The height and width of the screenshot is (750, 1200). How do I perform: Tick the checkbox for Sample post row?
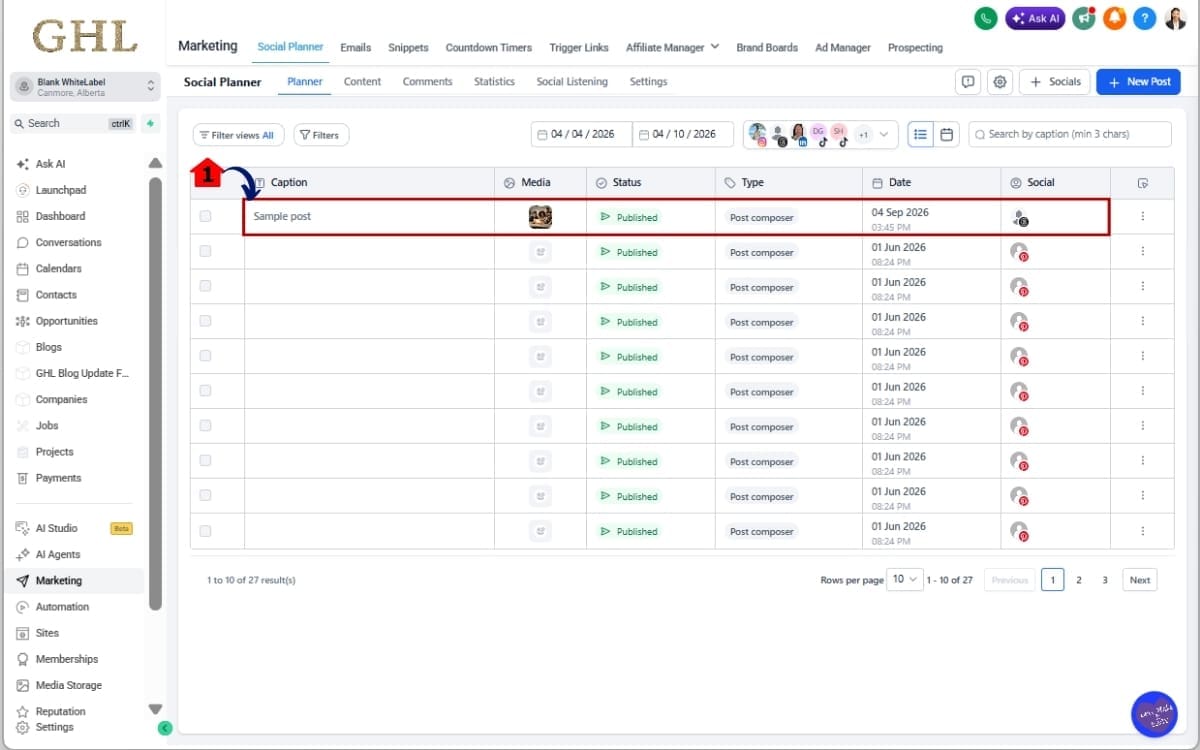click(205, 216)
